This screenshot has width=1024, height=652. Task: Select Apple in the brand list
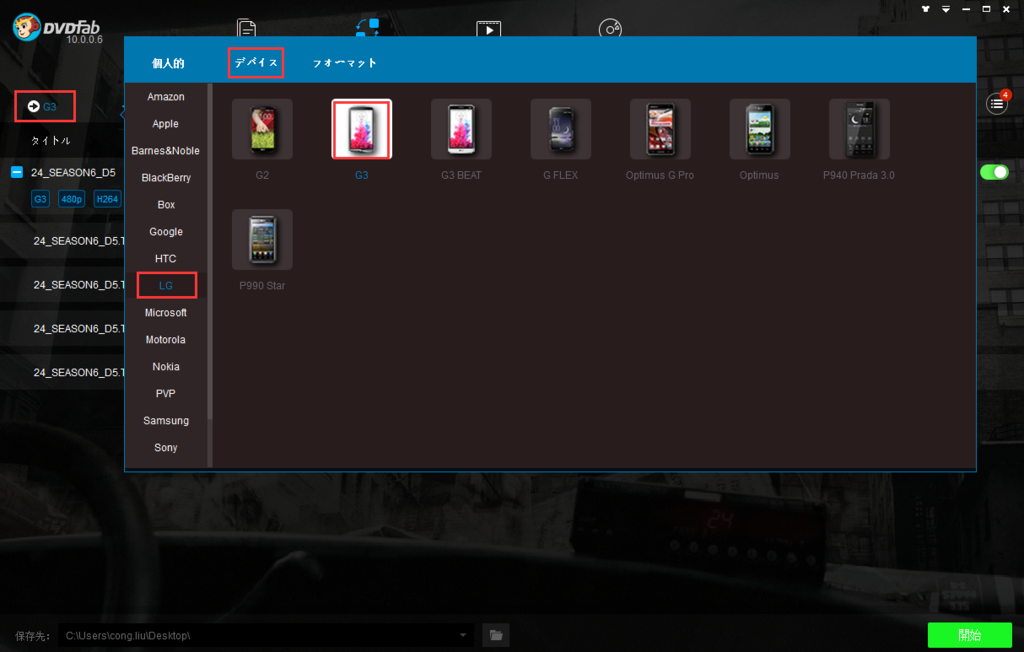pos(166,123)
